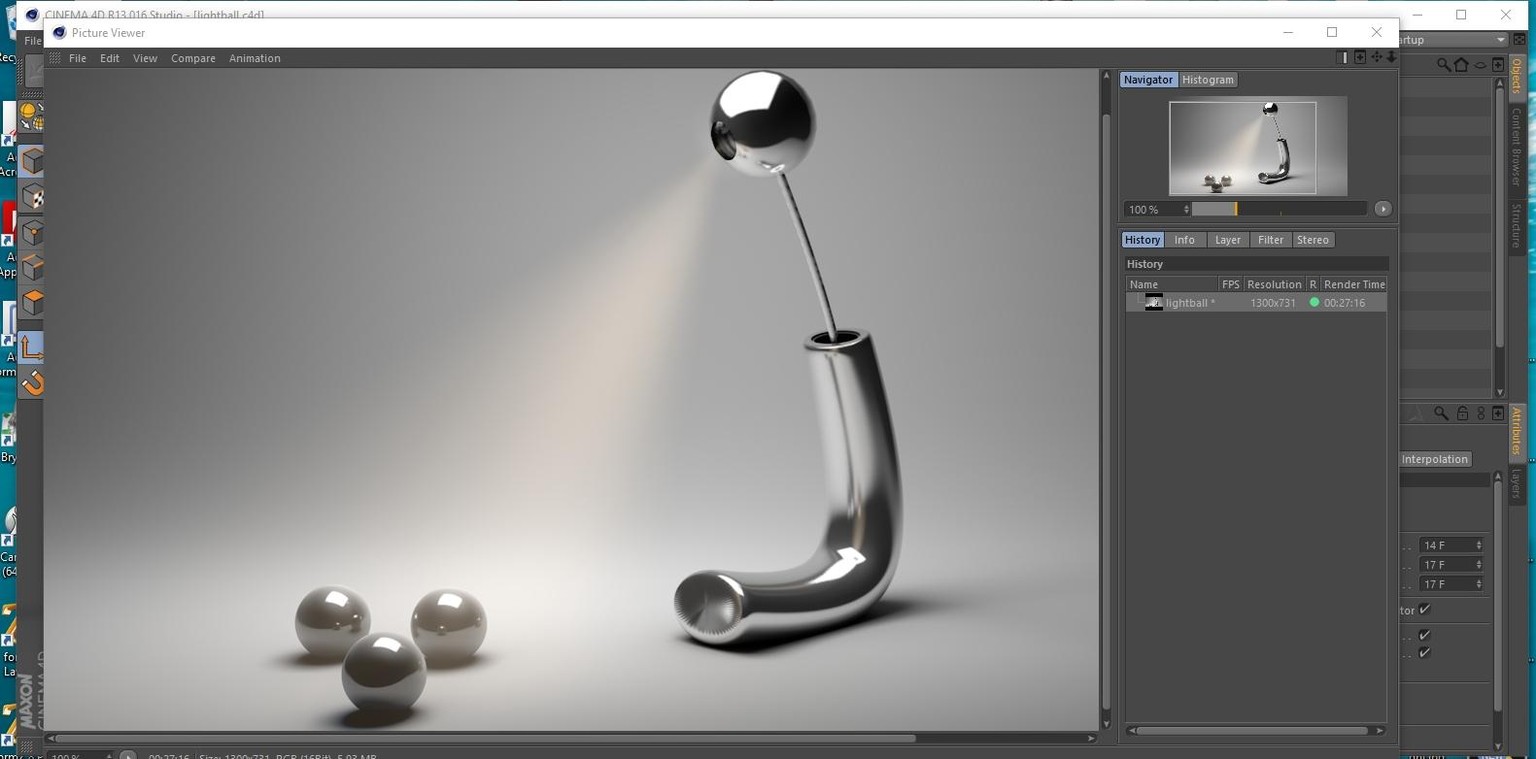Switch to the Navigator tab
Viewport: 1536px width, 759px height.
point(1148,80)
